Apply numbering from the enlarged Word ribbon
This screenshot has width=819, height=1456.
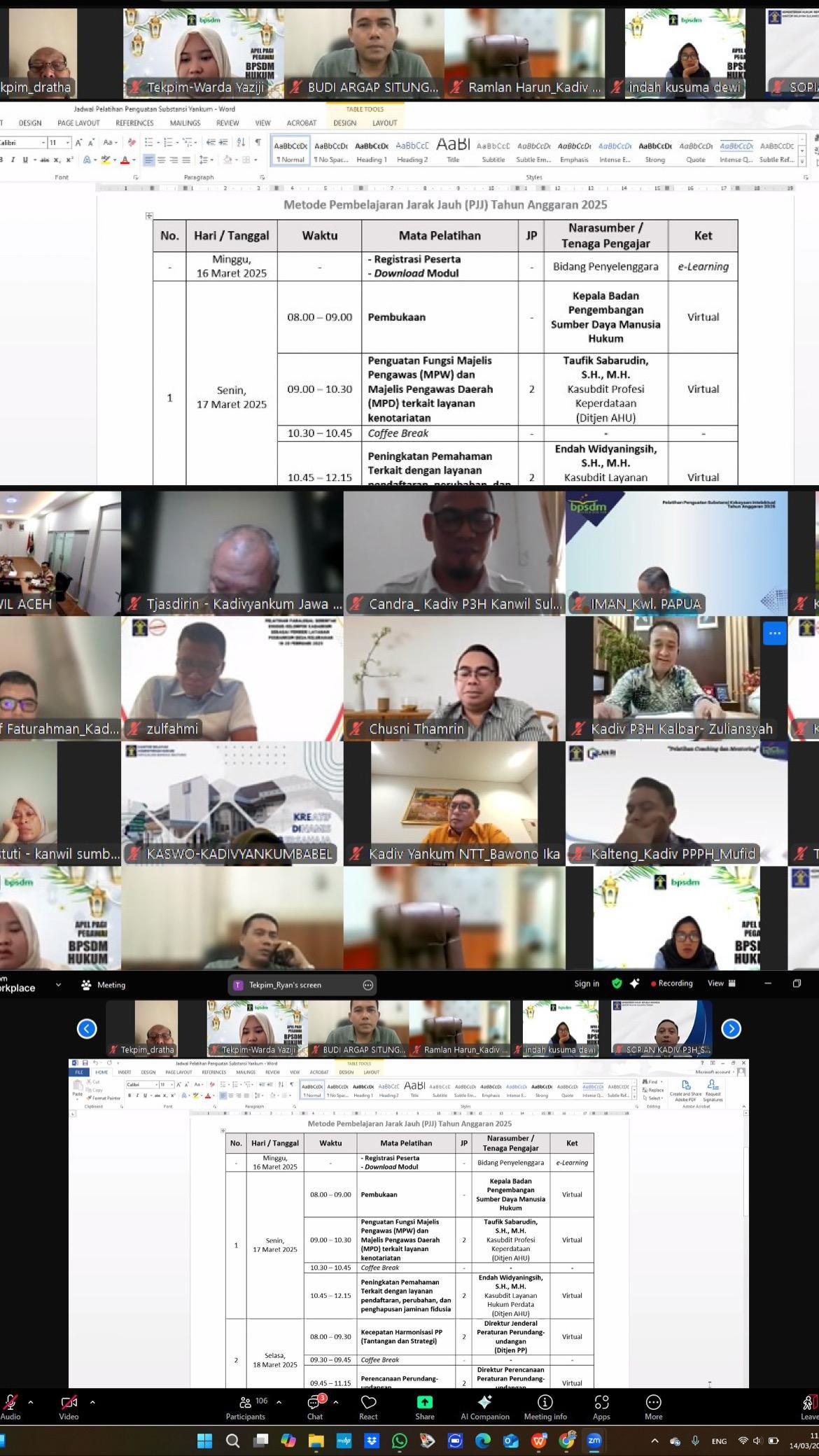(168, 142)
